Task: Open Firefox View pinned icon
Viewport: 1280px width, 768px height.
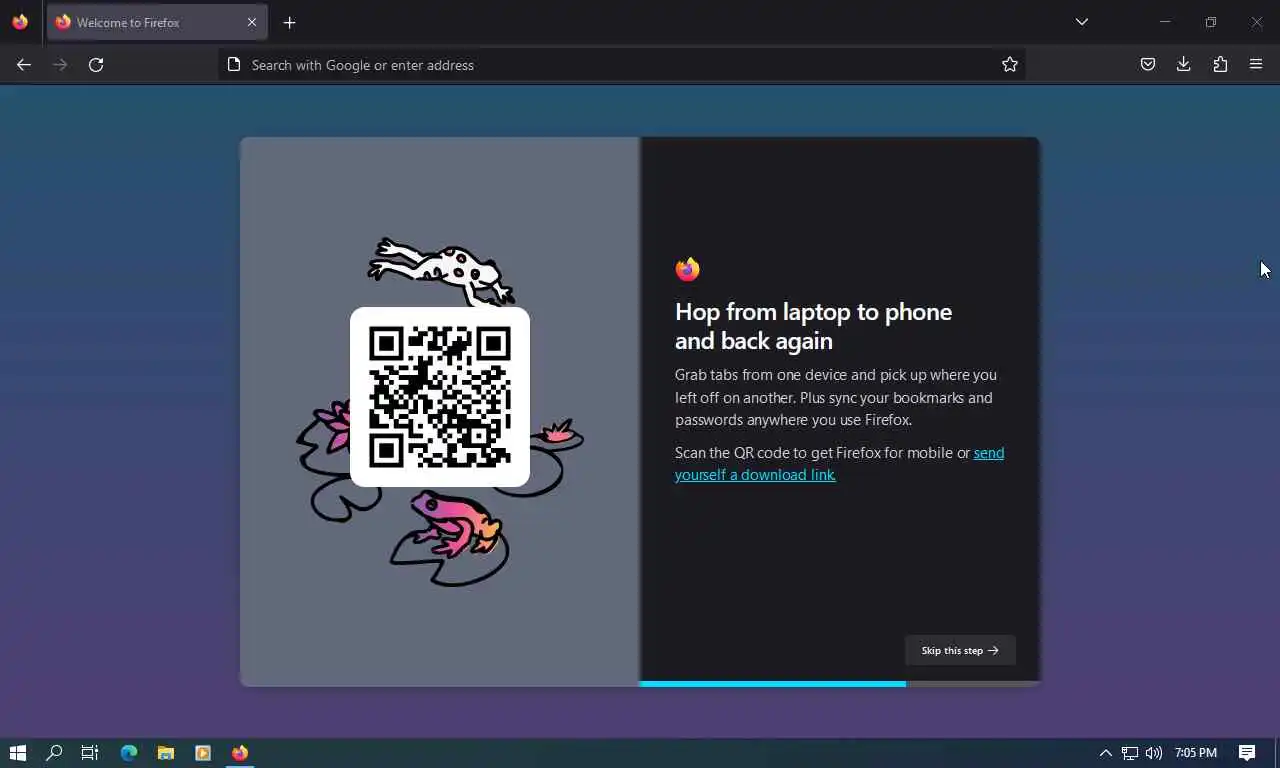Action: click(x=20, y=22)
